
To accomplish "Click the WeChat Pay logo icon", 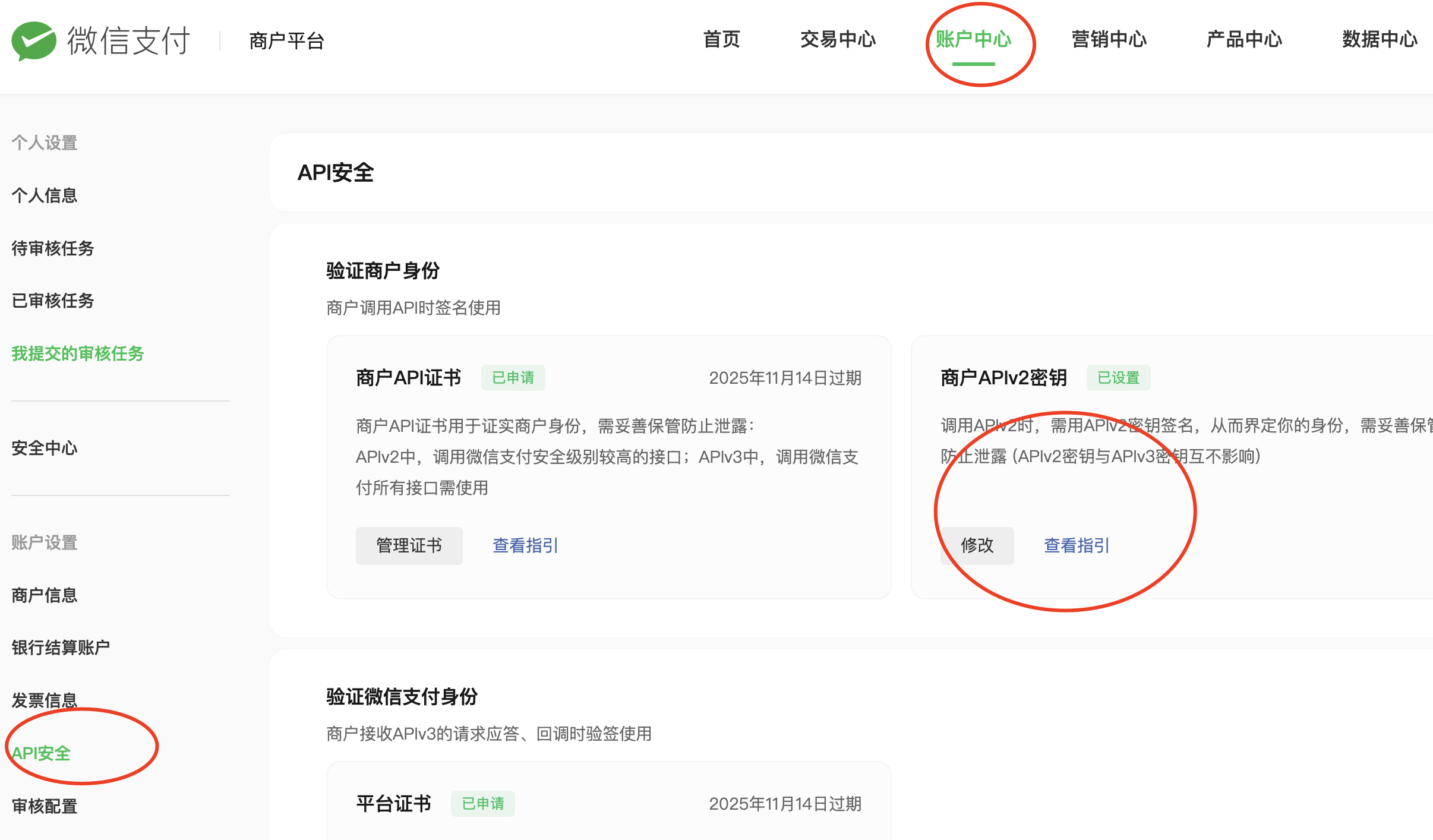I will coord(34,40).
